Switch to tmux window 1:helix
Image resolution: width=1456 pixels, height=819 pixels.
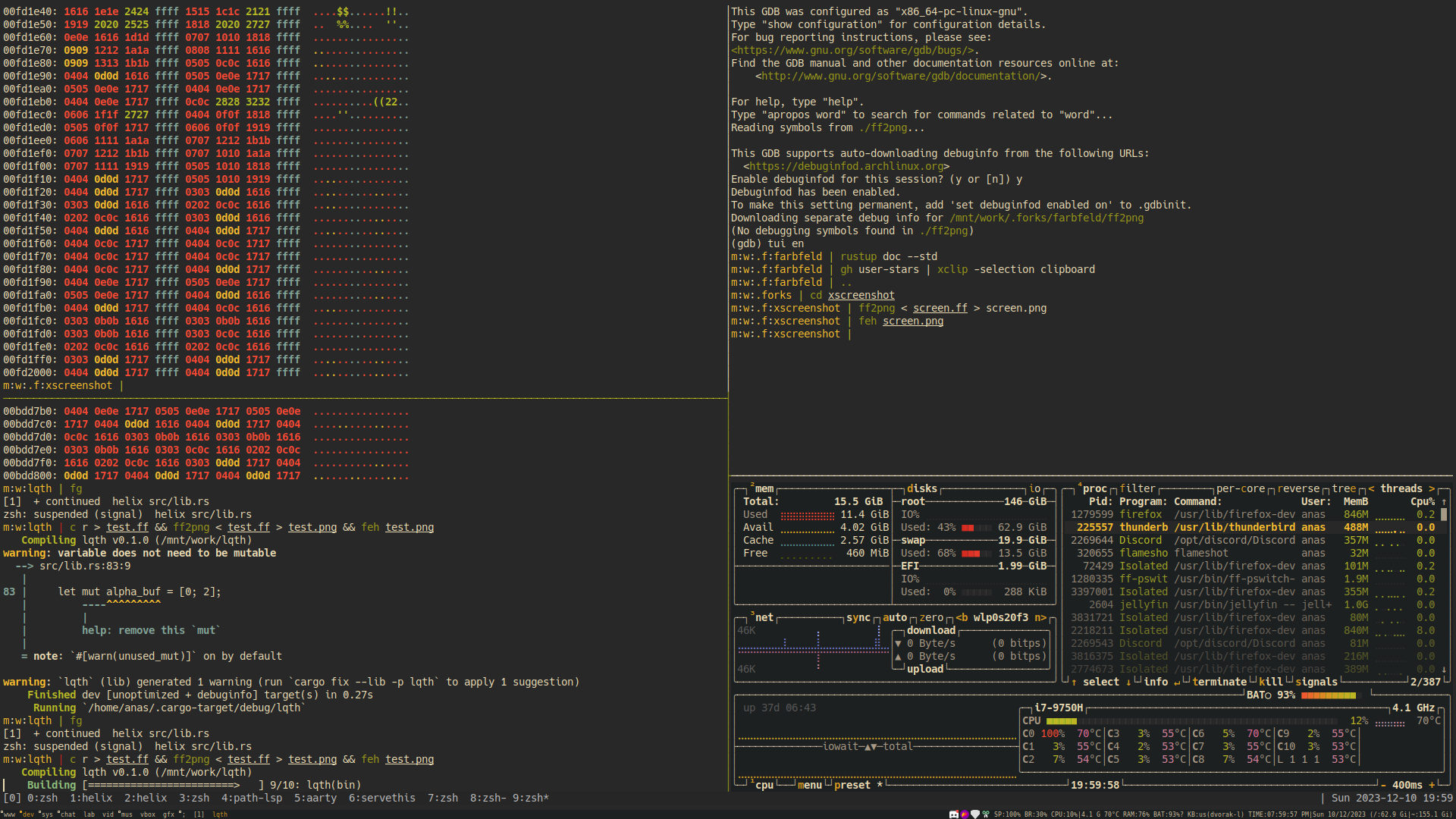91,799
